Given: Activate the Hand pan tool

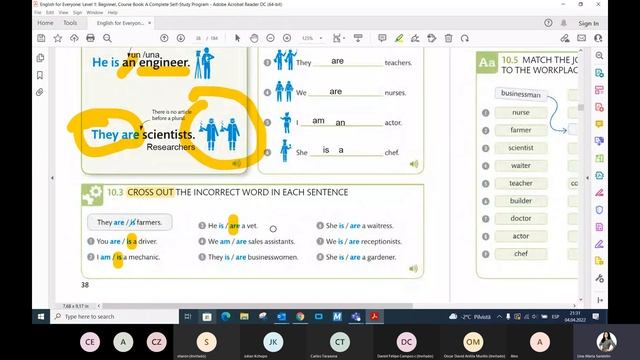Looking at the screenshot, I should [x=254, y=38].
